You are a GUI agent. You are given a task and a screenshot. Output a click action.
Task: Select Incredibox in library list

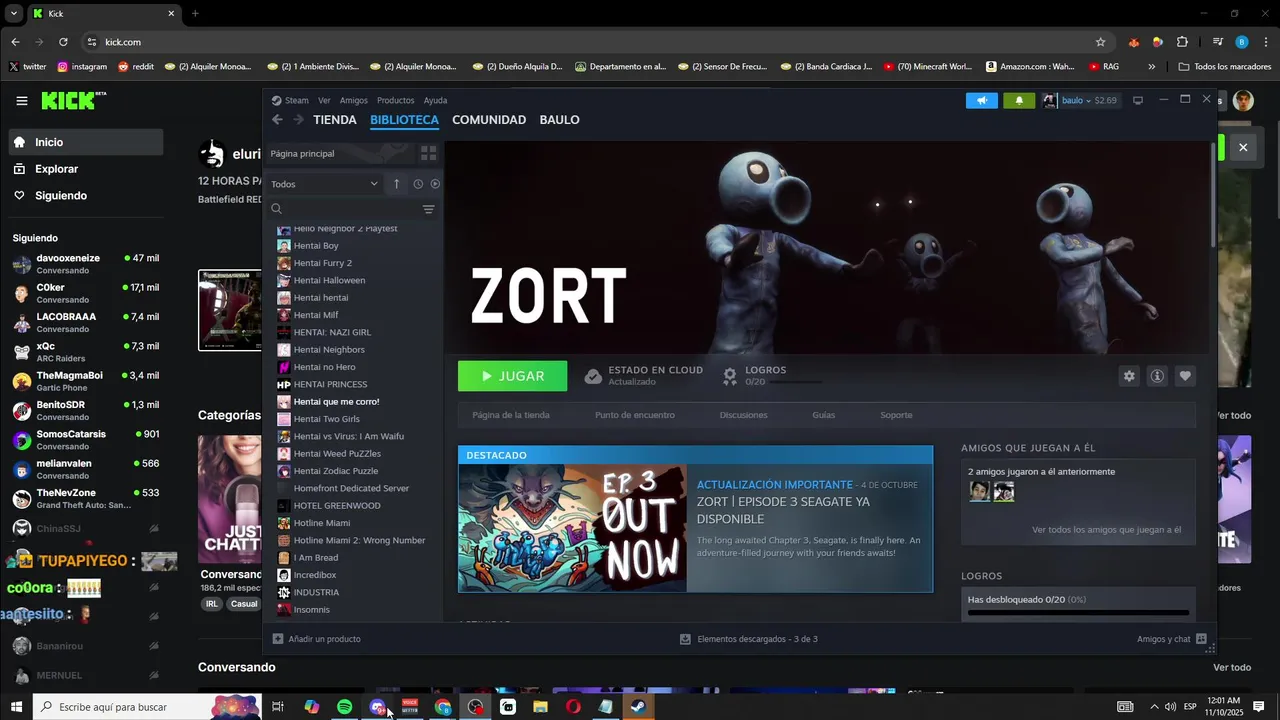coord(315,575)
